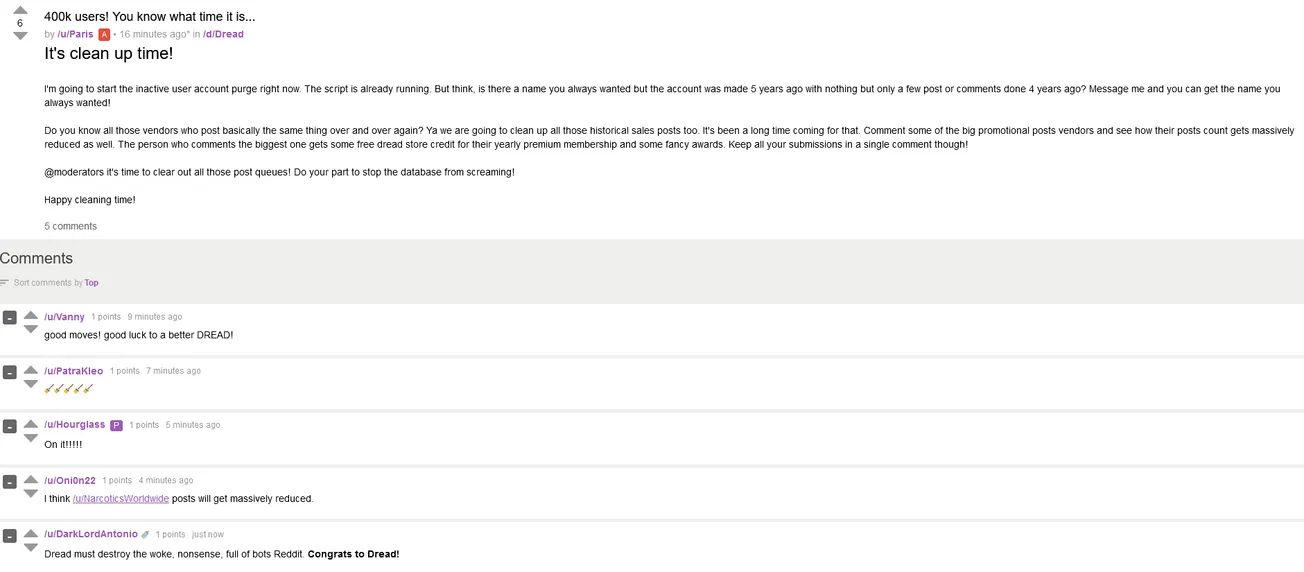The height and width of the screenshot is (572, 1304).
Task: Click the admin badge next to Paris
Action: tap(104, 34)
